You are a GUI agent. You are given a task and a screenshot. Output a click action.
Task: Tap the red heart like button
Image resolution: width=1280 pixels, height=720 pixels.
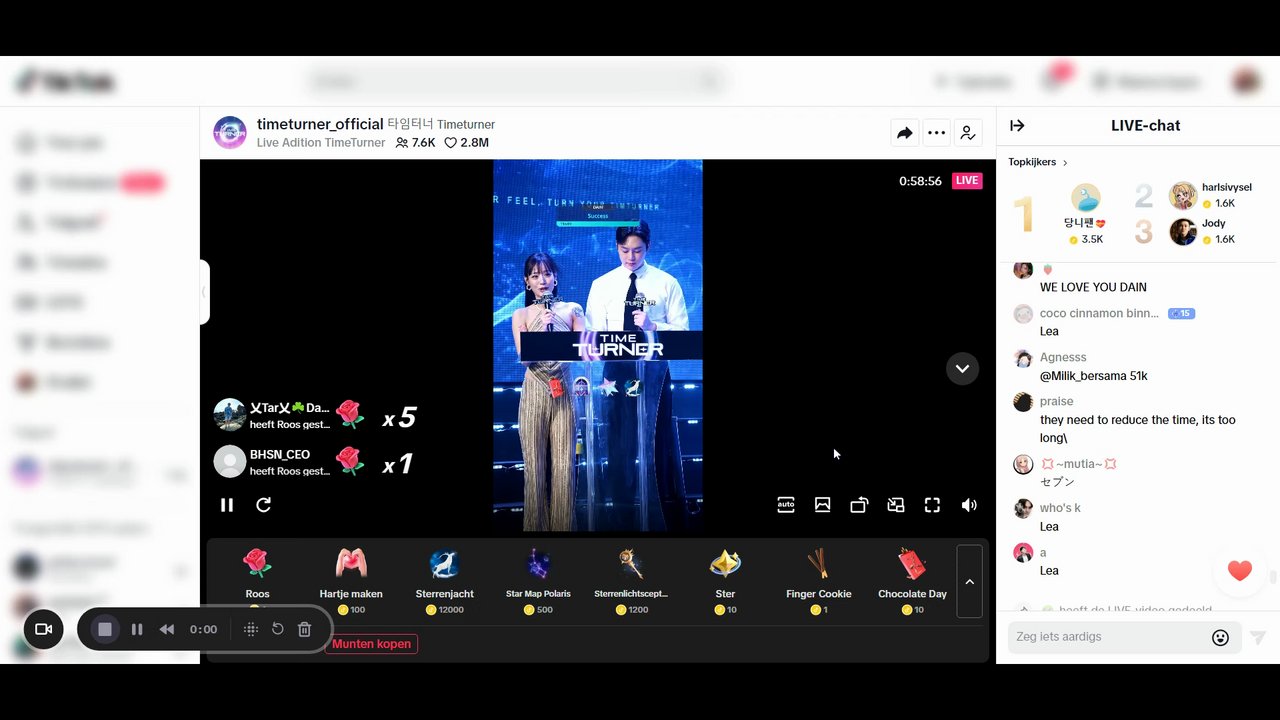(1240, 571)
